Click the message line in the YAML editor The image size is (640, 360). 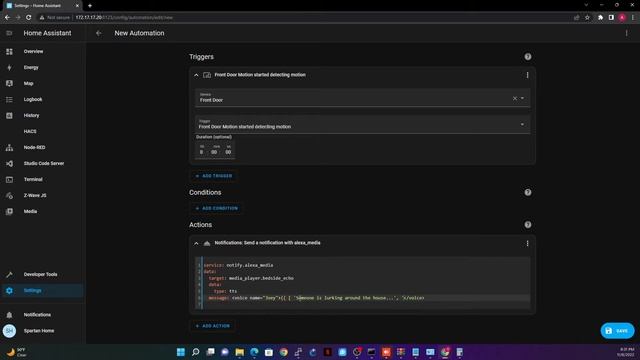coord(316,298)
